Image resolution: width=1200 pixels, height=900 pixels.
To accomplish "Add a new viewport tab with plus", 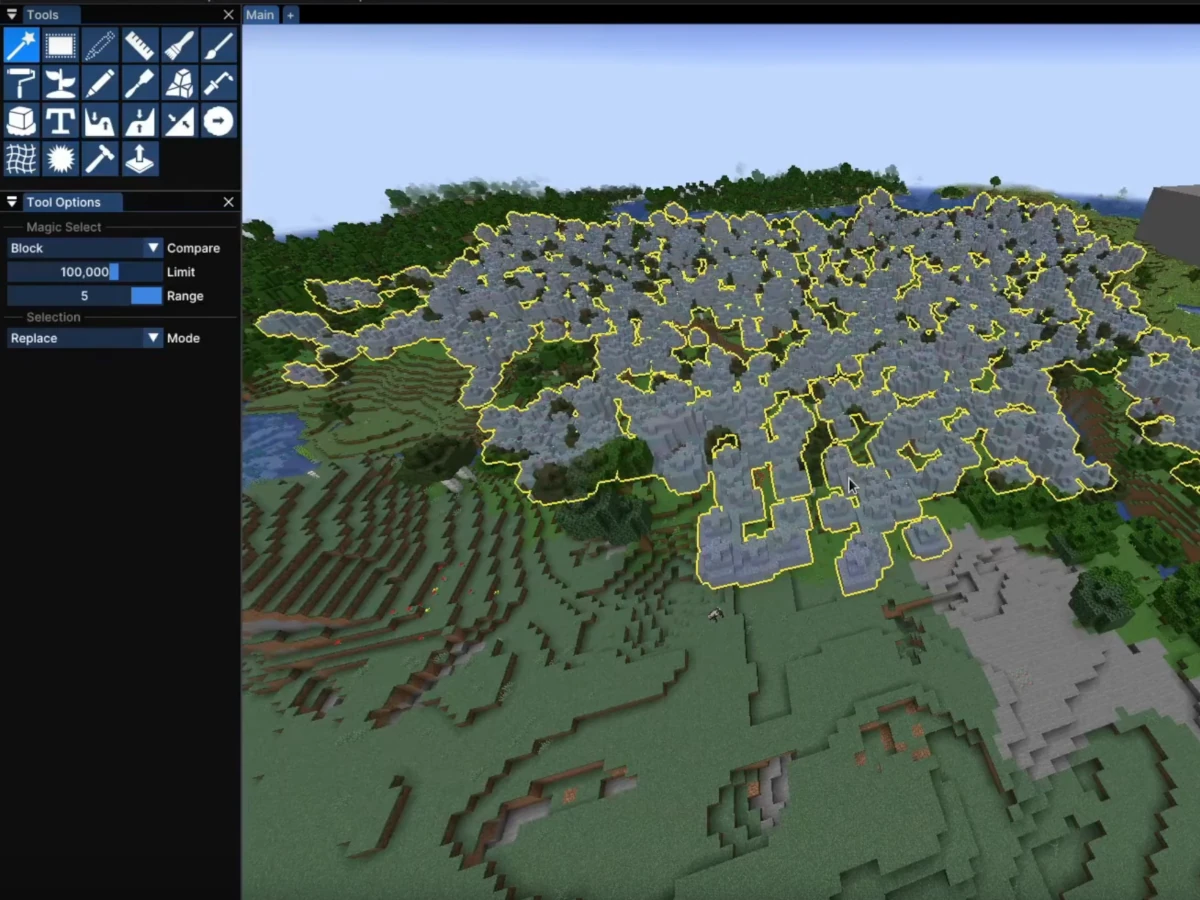I will pos(291,15).
